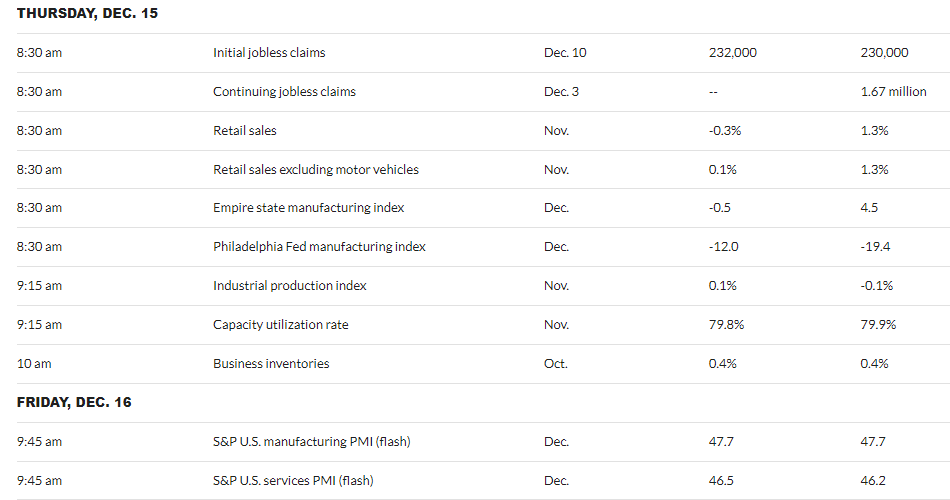Click the 'THURSDAY, DEC. 15' heading

tap(87, 13)
